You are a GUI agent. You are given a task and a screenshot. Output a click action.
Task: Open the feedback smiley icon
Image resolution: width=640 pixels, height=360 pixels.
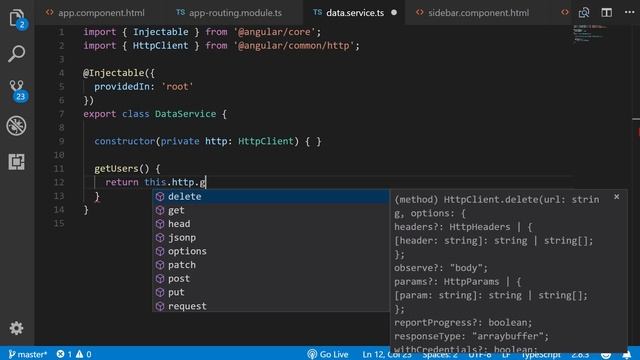click(606, 354)
